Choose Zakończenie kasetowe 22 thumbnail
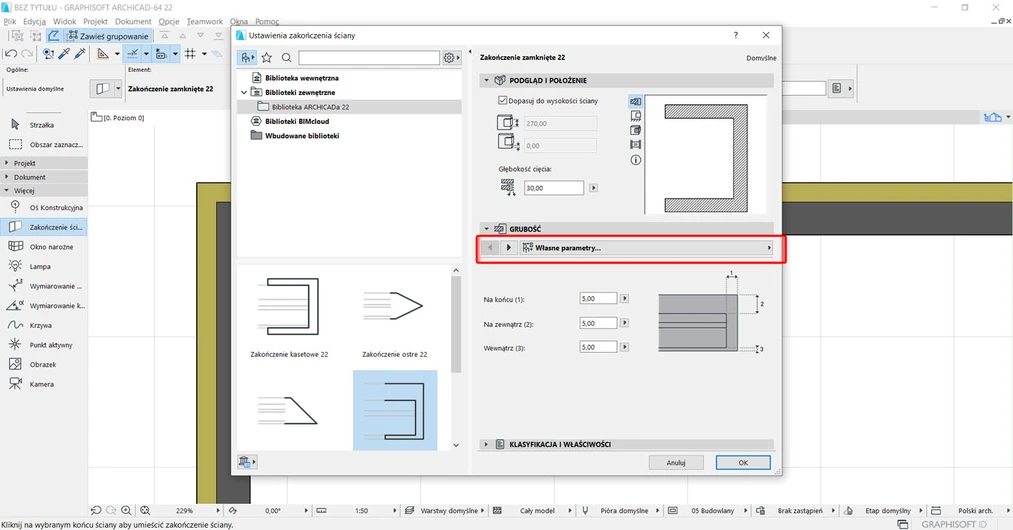This screenshot has height=530, width=1013. [289, 315]
